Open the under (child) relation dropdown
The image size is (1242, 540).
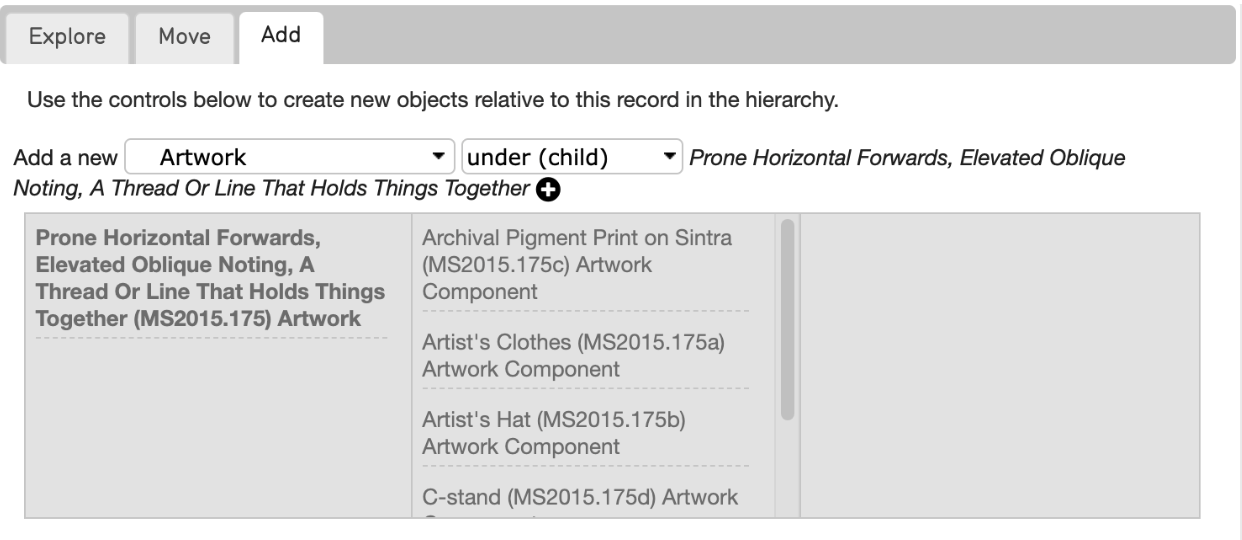point(572,157)
